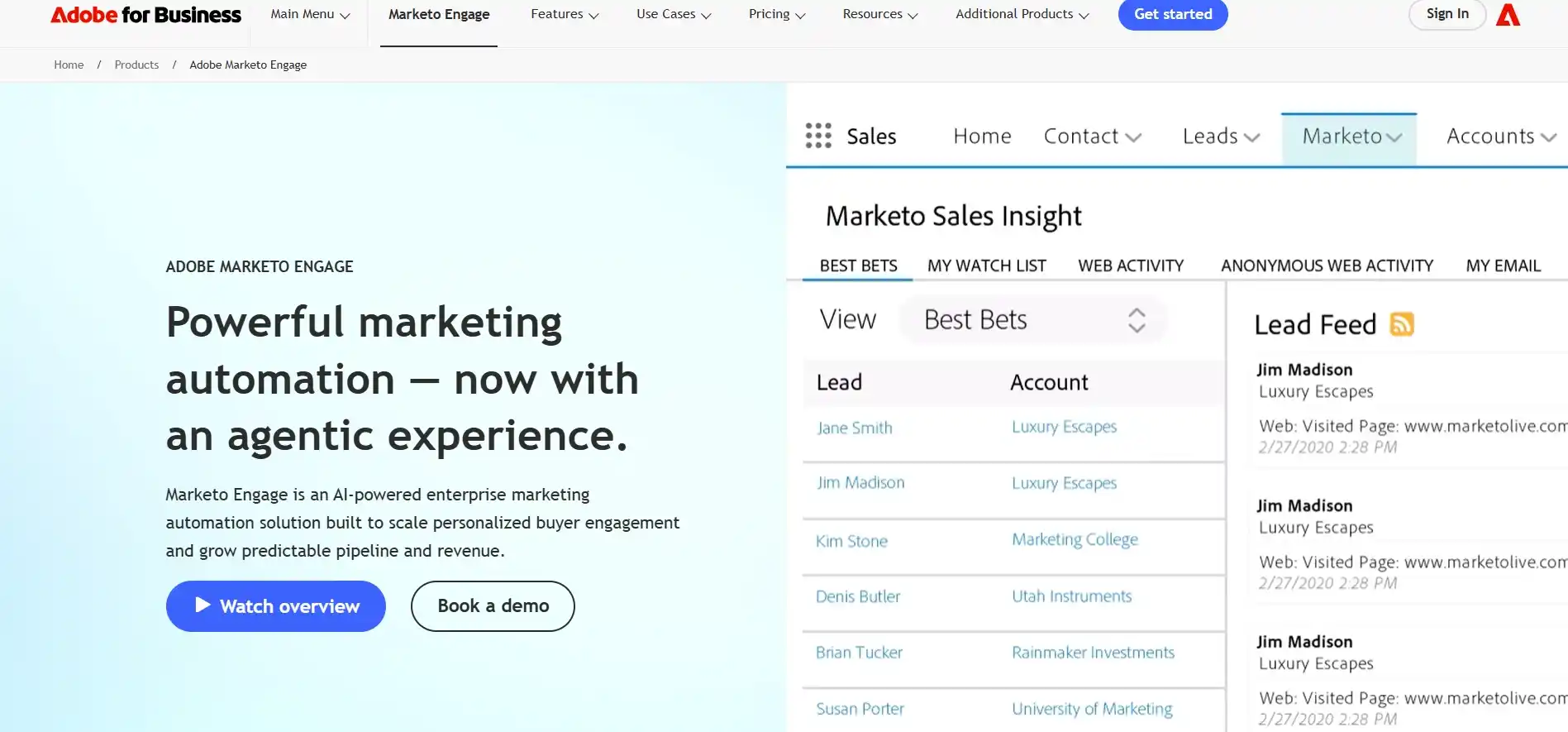Open the Features dropdown menu

pyautogui.click(x=565, y=14)
